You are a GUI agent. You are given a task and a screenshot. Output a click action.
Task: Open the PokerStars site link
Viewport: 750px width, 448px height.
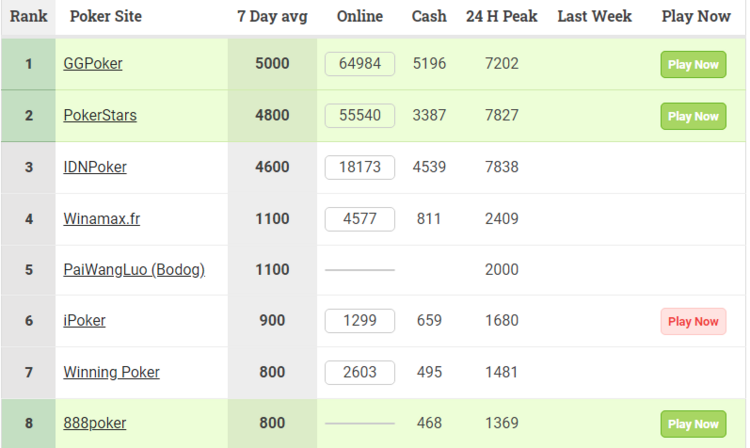100,116
